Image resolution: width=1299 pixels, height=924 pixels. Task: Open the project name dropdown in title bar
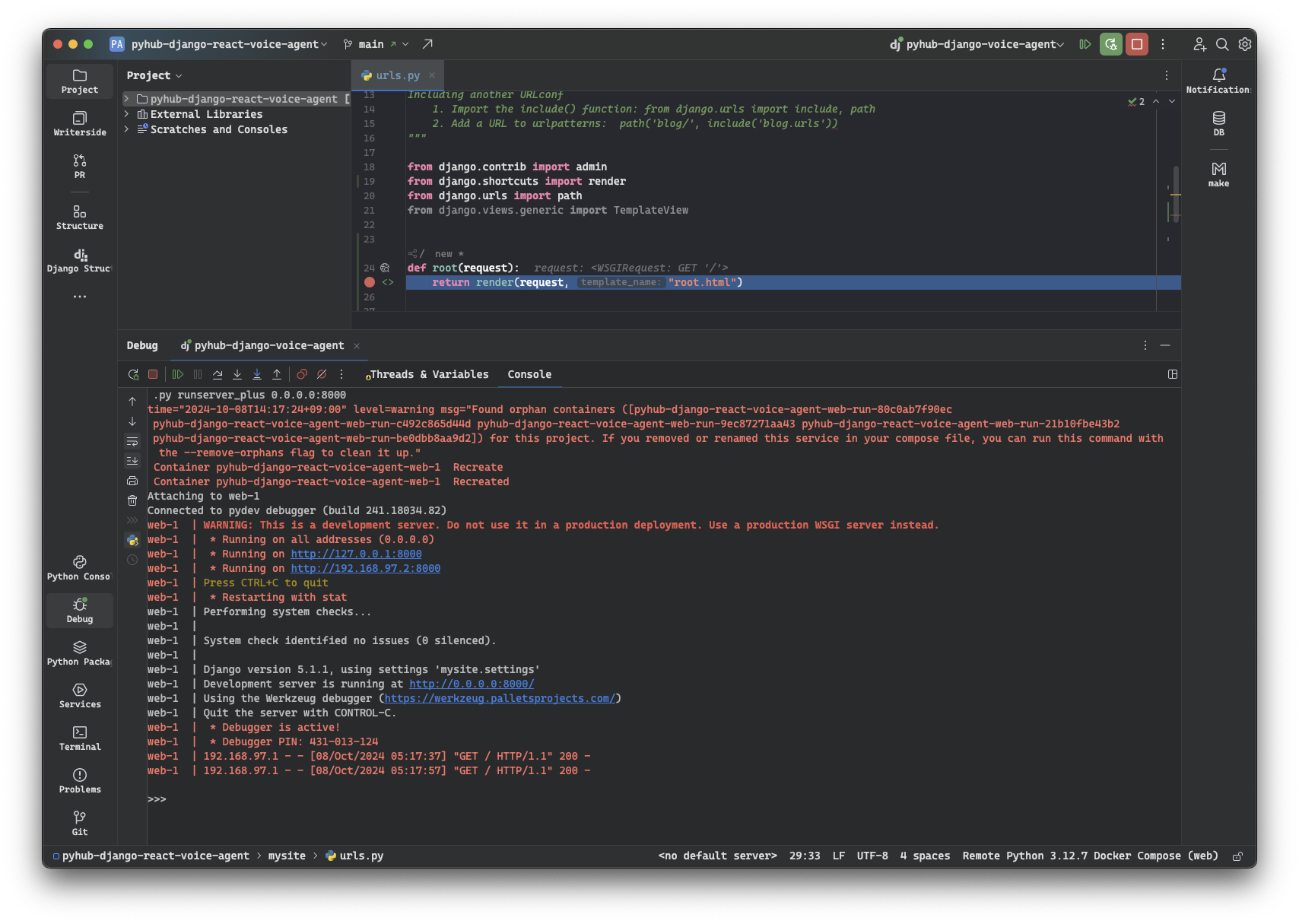coord(229,44)
